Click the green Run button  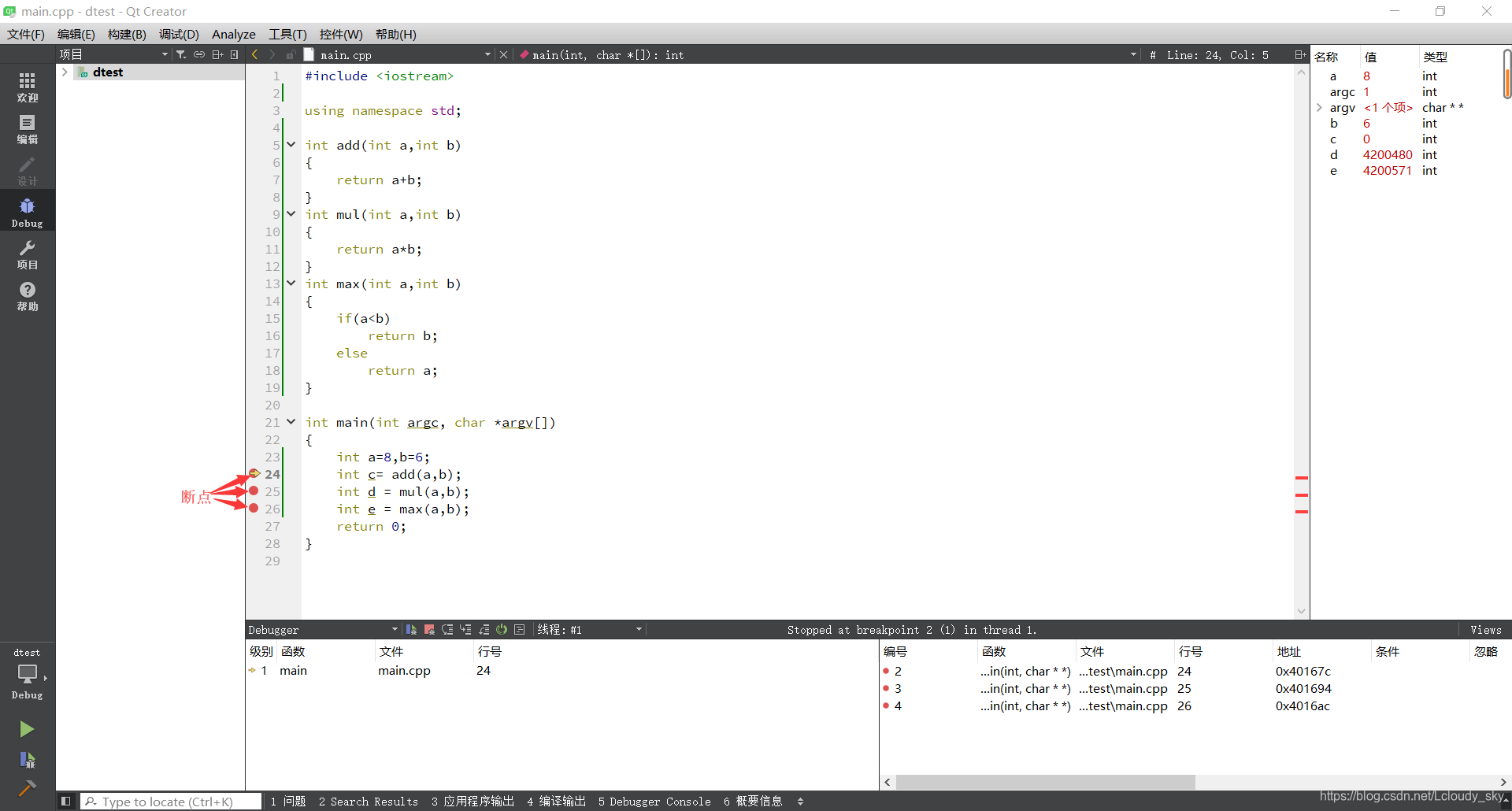pyautogui.click(x=27, y=729)
